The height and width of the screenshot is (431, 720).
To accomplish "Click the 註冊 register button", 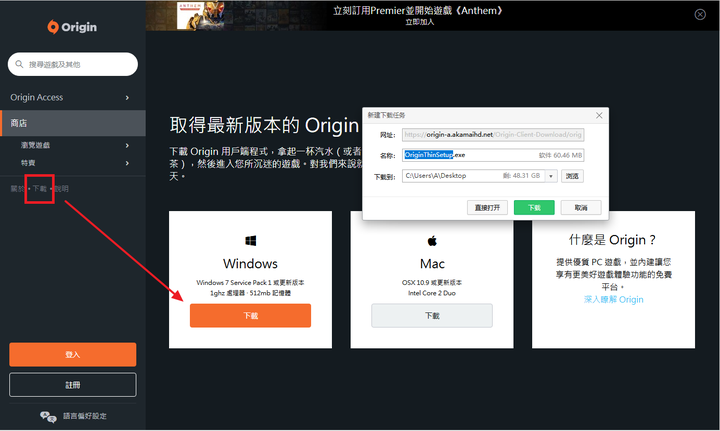I will coord(73,385).
